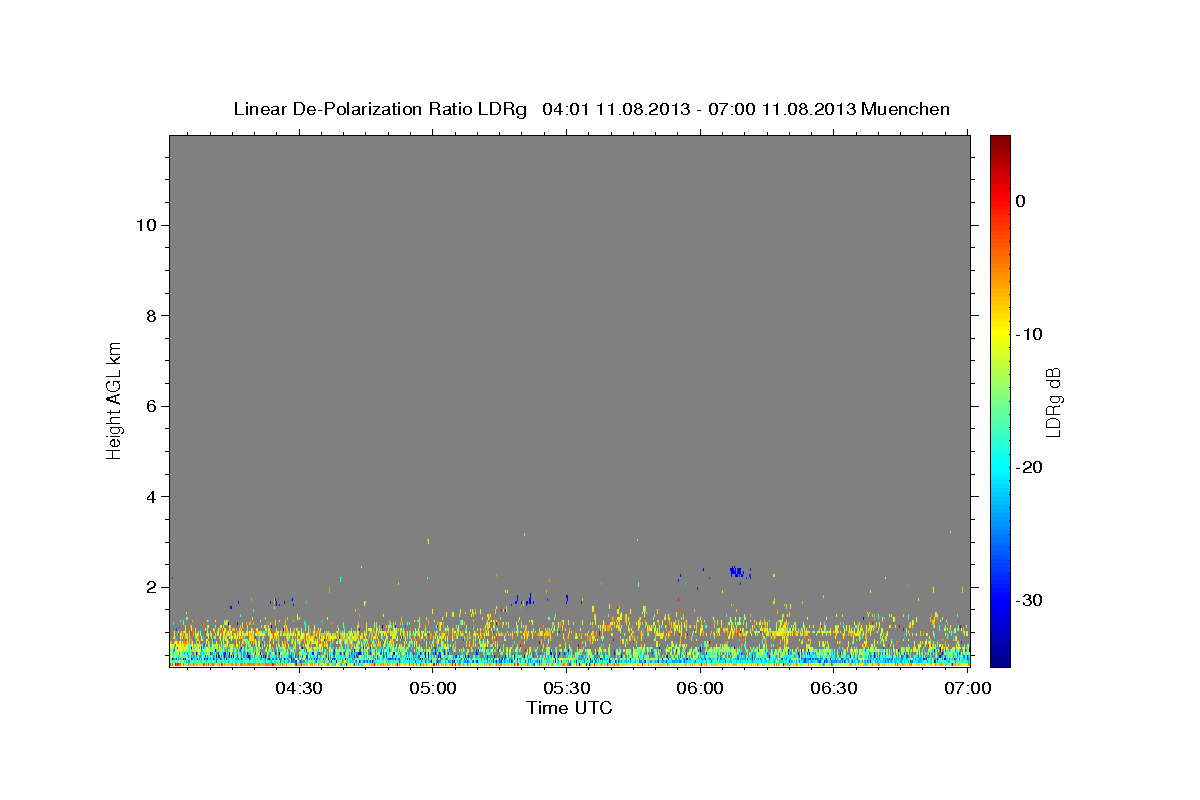This screenshot has width=1200, height=800.
Task: Click the plot title text
Action: click(591, 109)
